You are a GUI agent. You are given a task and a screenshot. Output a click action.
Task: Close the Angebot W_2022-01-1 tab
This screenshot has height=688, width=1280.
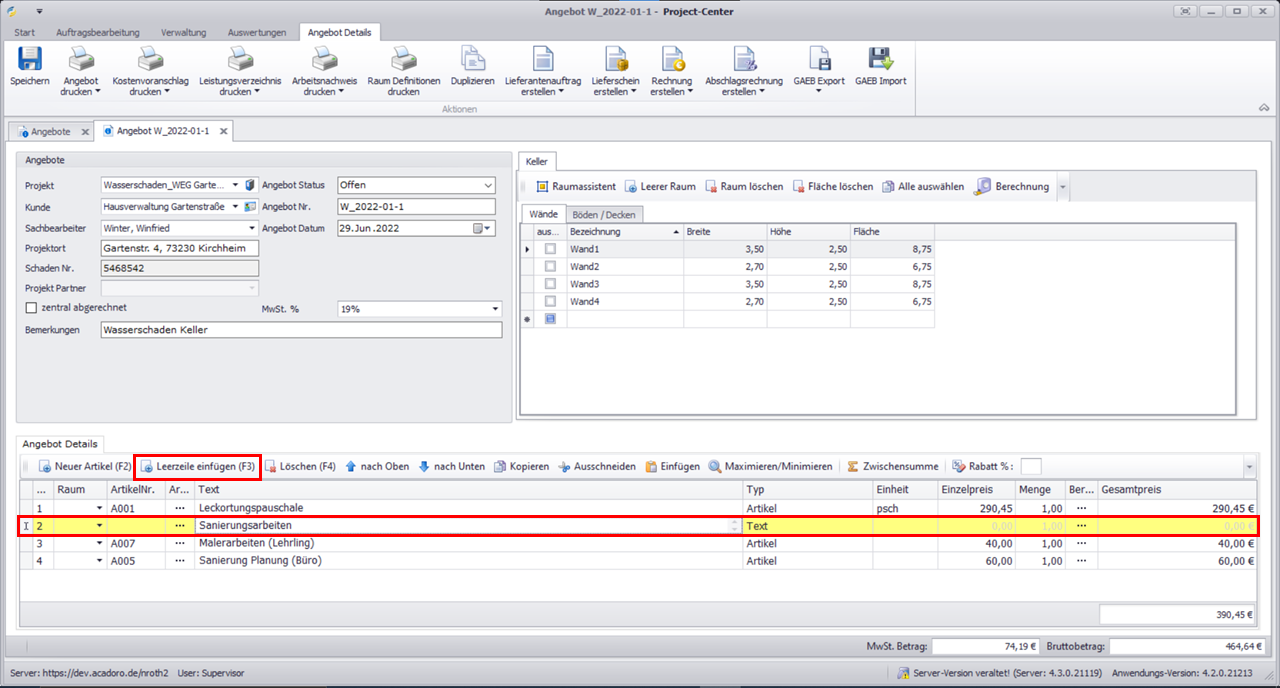(224, 131)
